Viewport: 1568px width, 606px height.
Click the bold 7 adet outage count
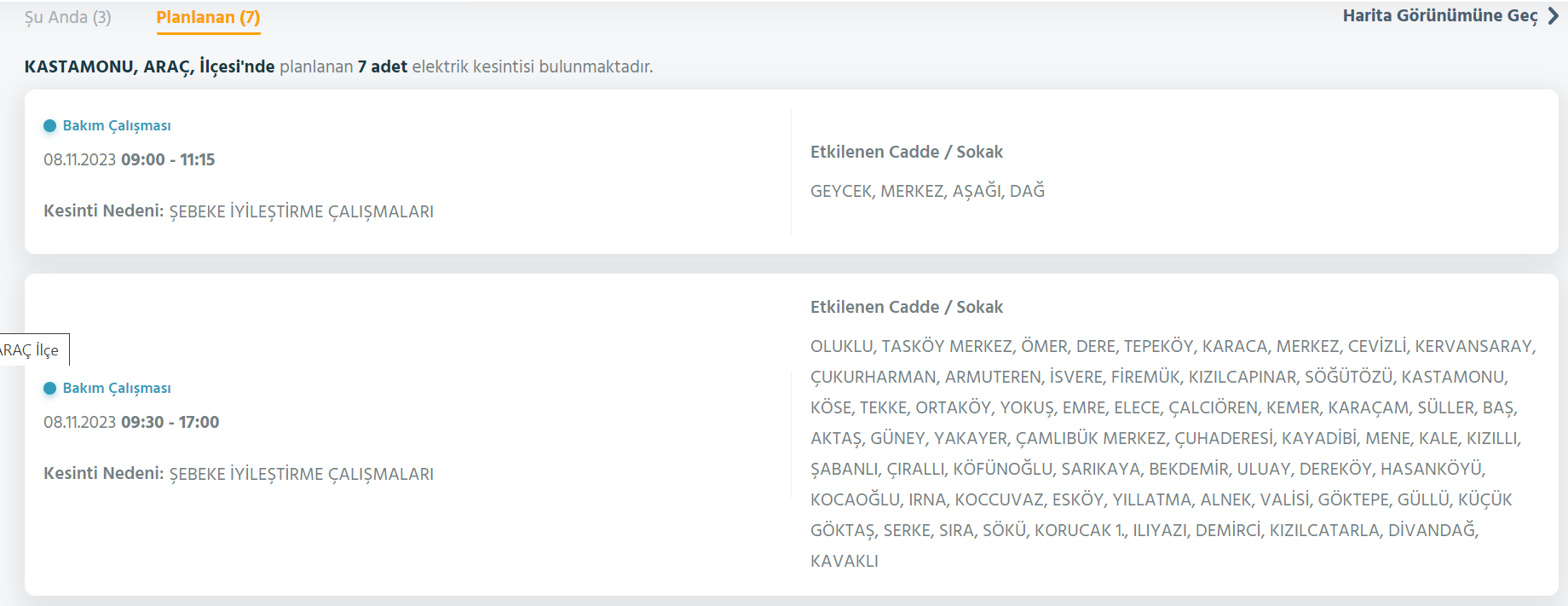382,66
